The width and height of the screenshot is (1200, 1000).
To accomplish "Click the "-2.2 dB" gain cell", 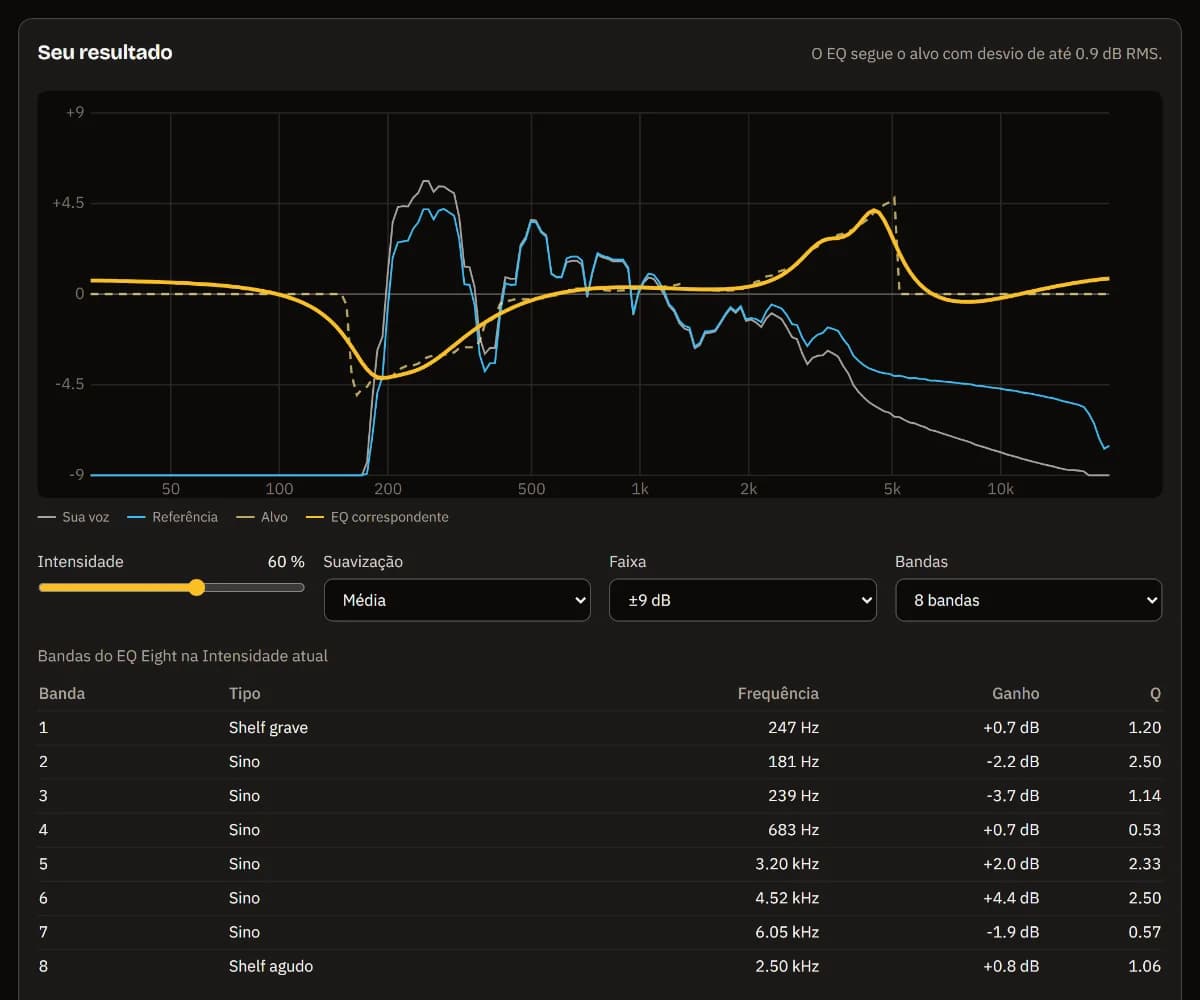I will tap(1012, 761).
